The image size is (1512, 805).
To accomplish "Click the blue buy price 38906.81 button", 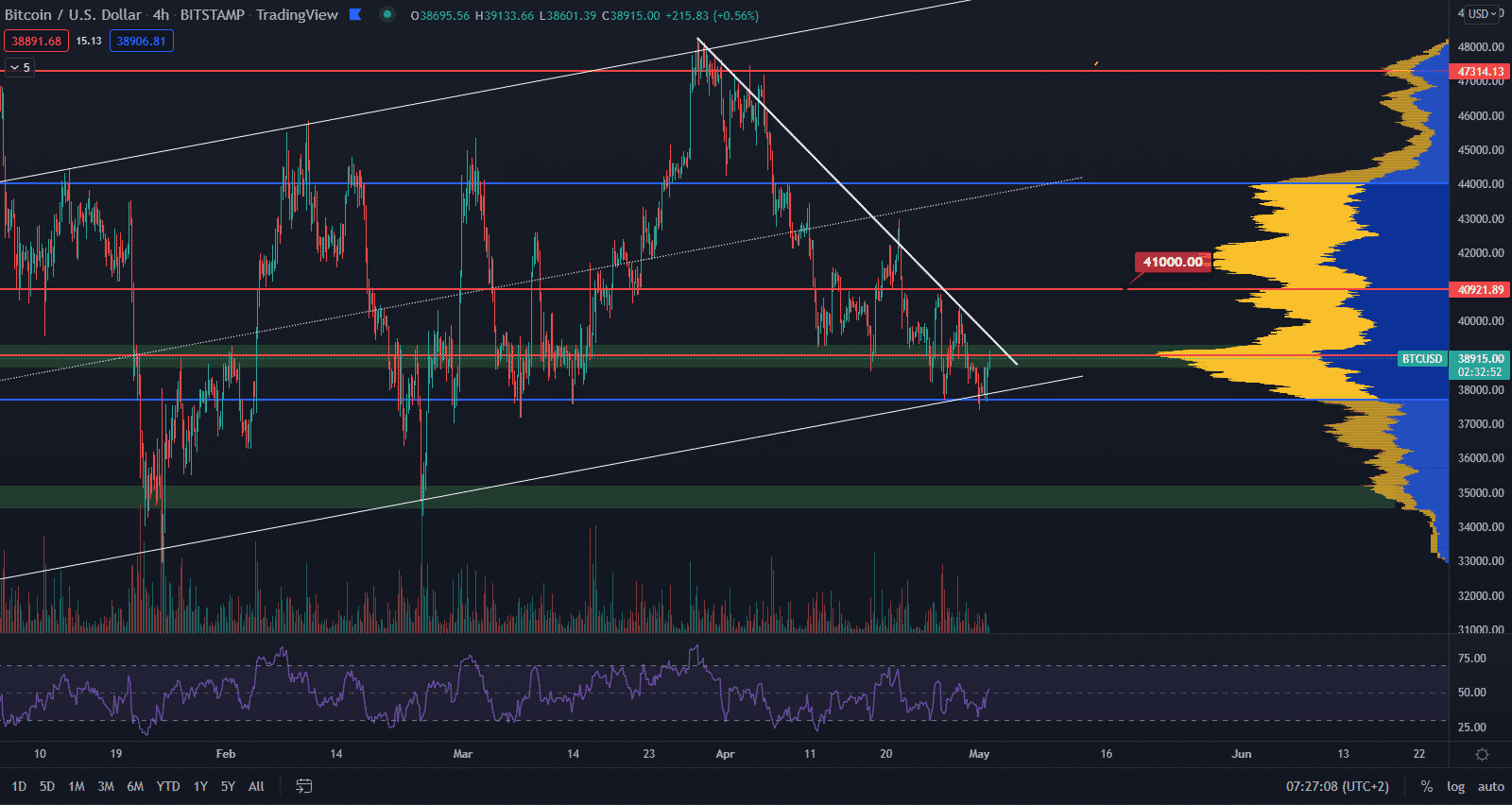I will pos(141,41).
